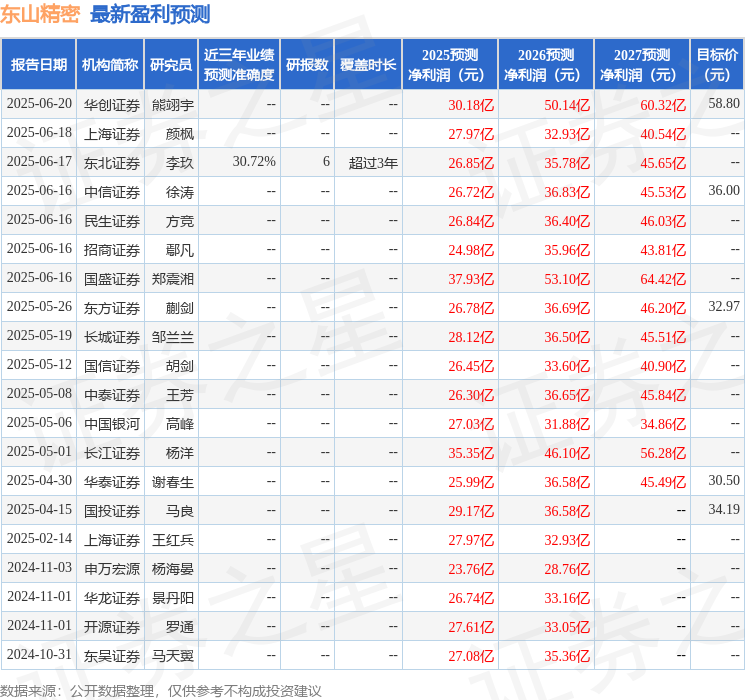Select the 2025预测净利润 column header
Image resolution: width=745 pixels, height=700 pixels.
(x=450, y=65)
